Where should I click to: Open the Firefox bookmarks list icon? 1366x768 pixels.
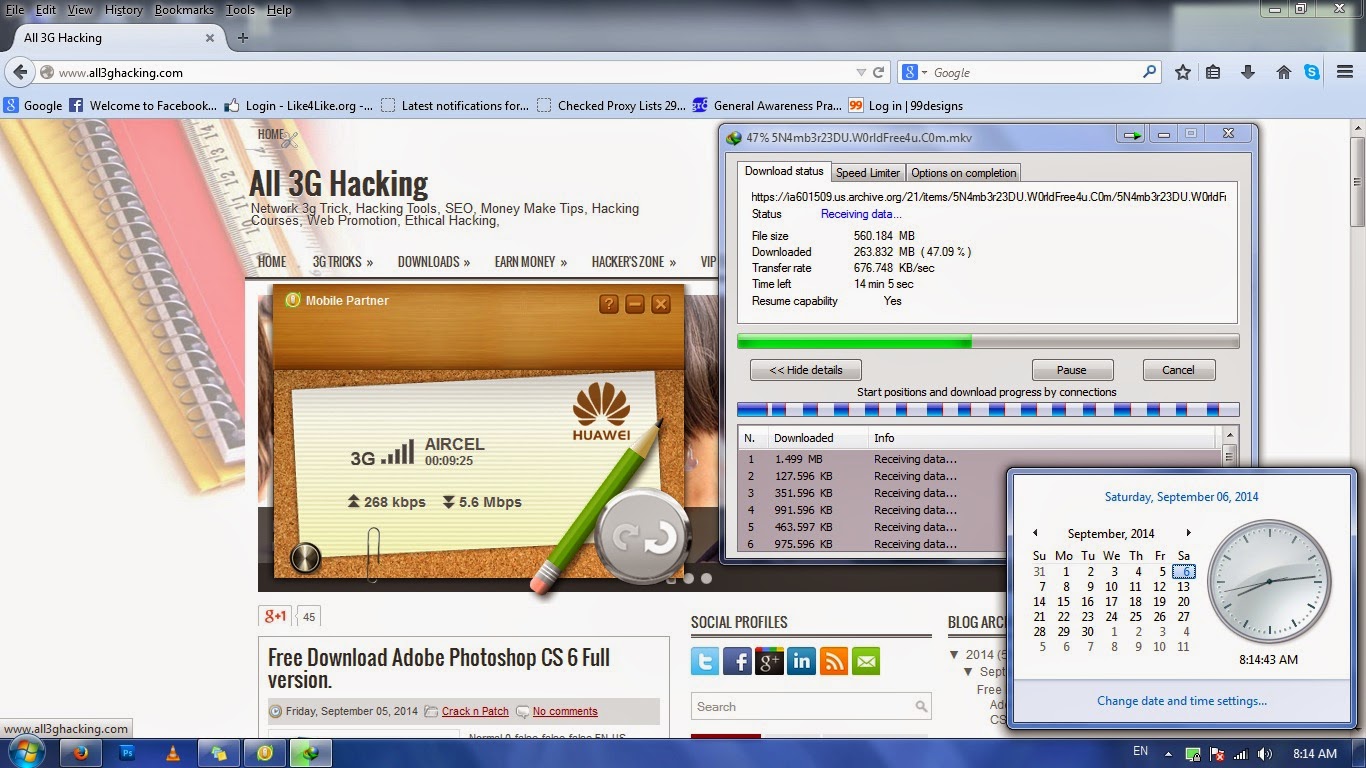tap(1213, 72)
